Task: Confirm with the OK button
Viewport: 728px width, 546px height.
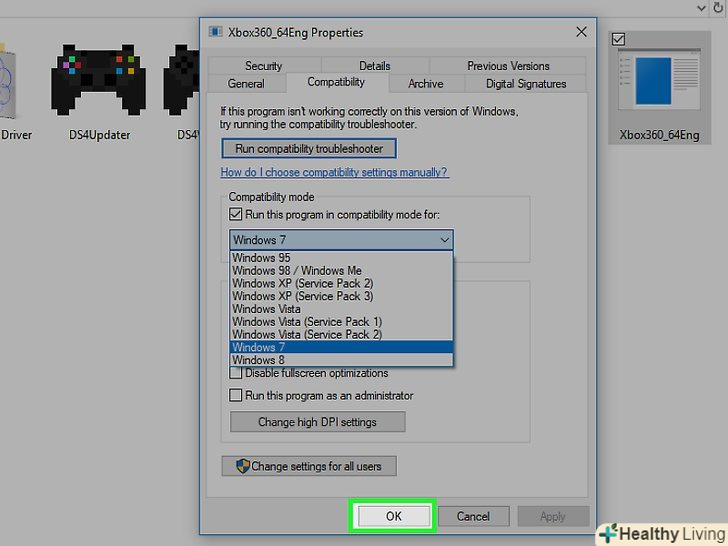Action: 393,516
